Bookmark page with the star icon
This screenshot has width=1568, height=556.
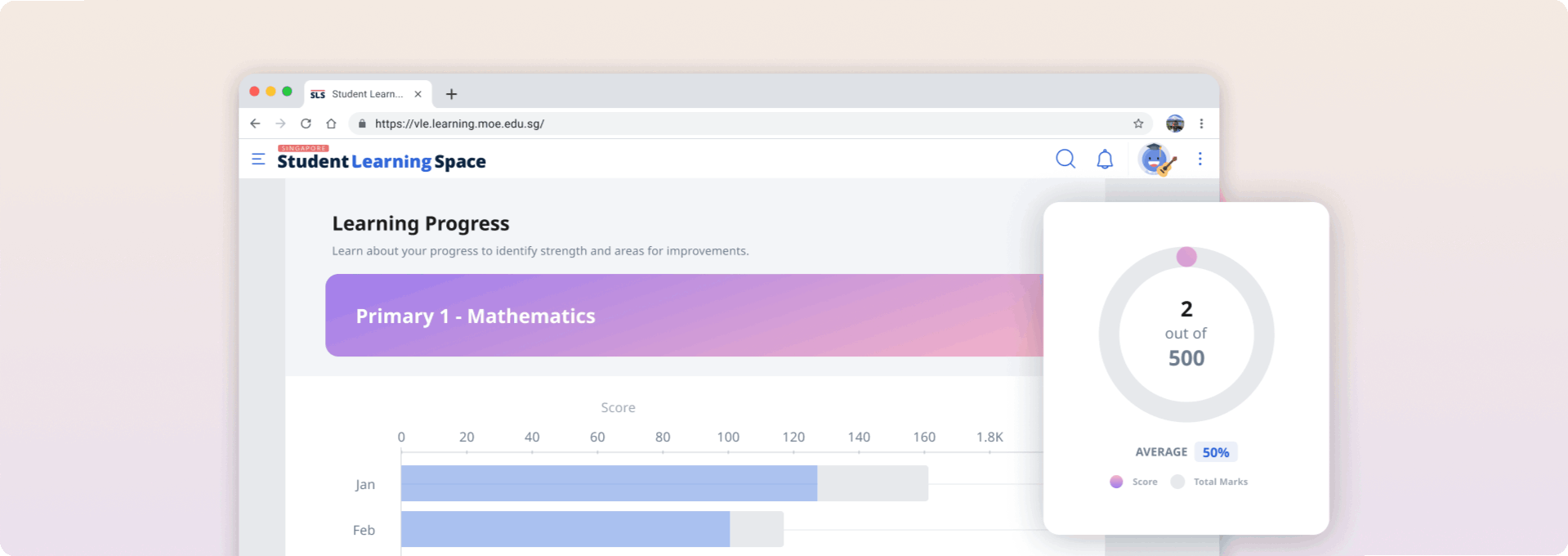pyautogui.click(x=1138, y=123)
